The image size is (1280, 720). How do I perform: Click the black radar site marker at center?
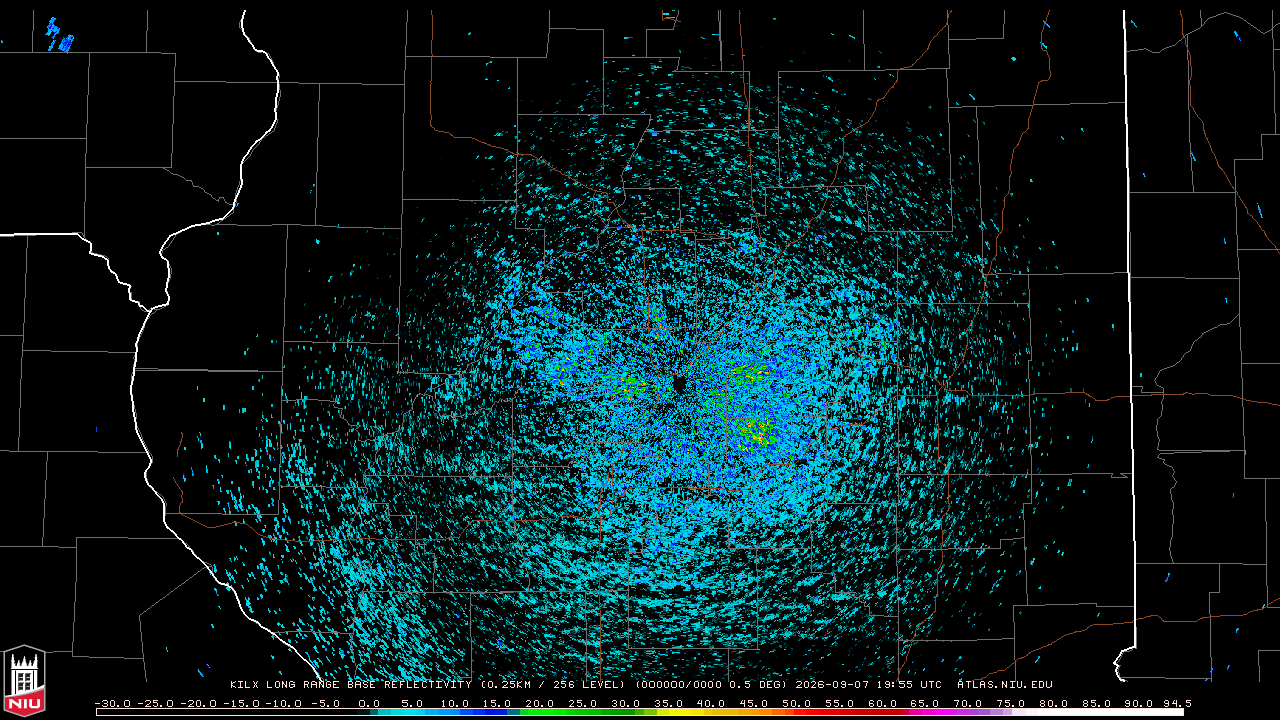coord(679,385)
